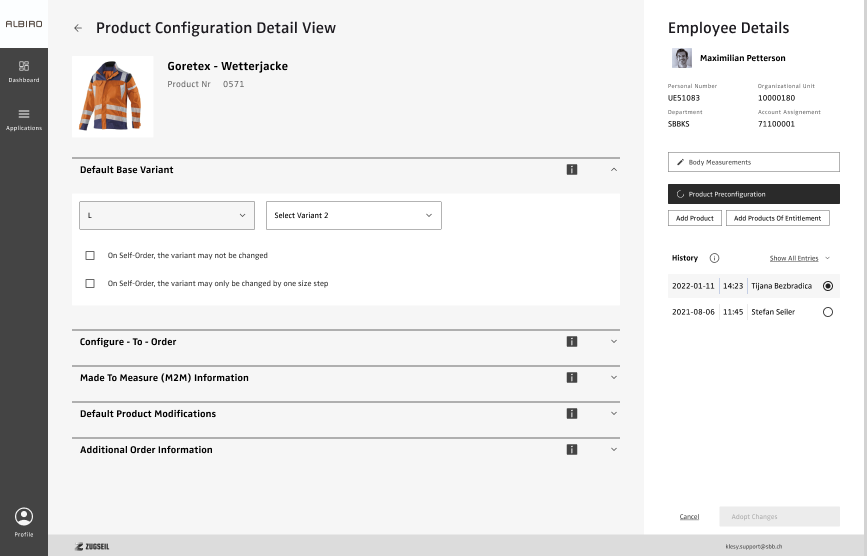This screenshot has width=867, height=556.
Task: Open Applications in the sidebar
Action: click(24, 119)
